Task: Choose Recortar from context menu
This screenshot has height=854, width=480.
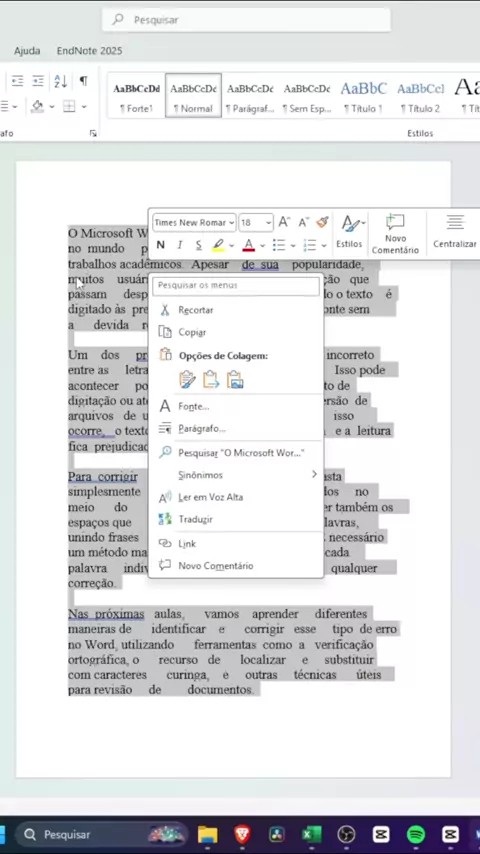Action: click(x=236, y=310)
